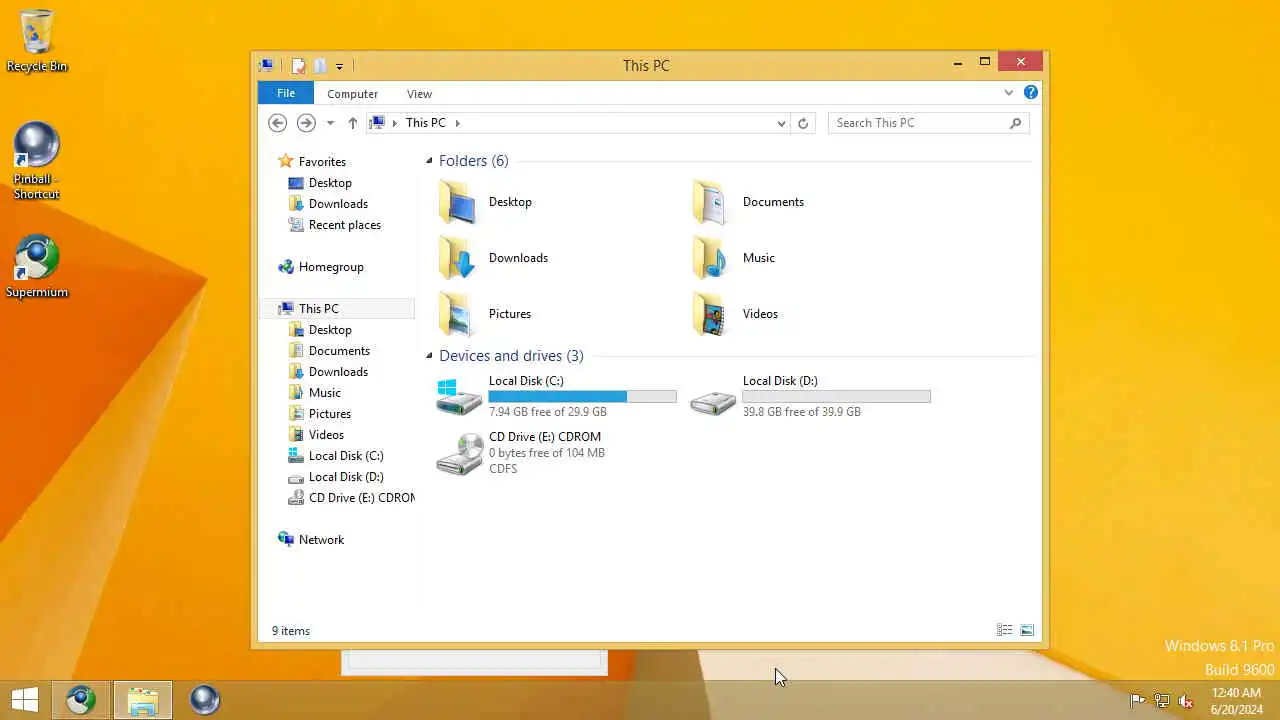The width and height of the screenshot is (1280, 720).
Task: Open Action Center flag in tray
Action: (x=1137, y=701)
